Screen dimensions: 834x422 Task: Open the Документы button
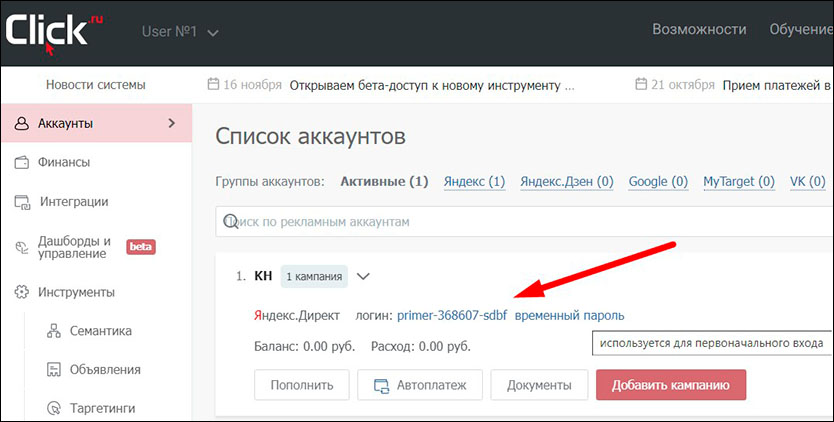point(539,385)
